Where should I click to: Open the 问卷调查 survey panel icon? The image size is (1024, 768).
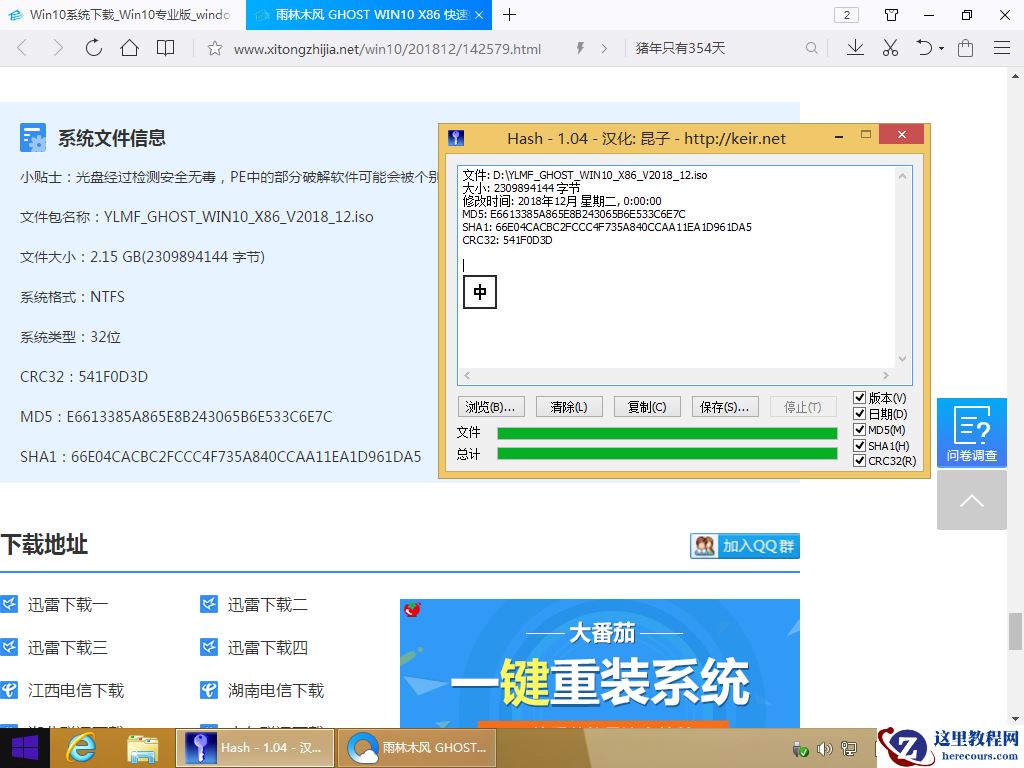click(971, 432)
